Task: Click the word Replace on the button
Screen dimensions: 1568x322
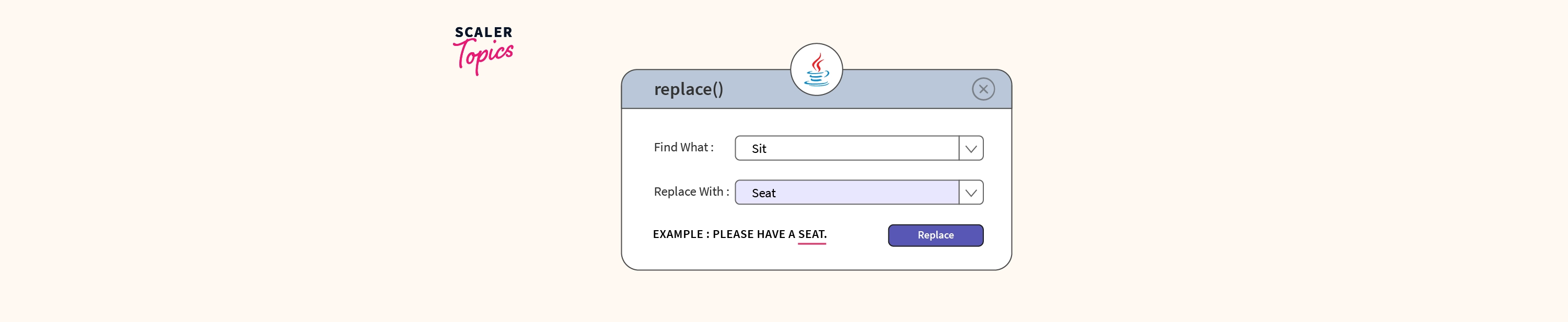Action: (936, 236)
